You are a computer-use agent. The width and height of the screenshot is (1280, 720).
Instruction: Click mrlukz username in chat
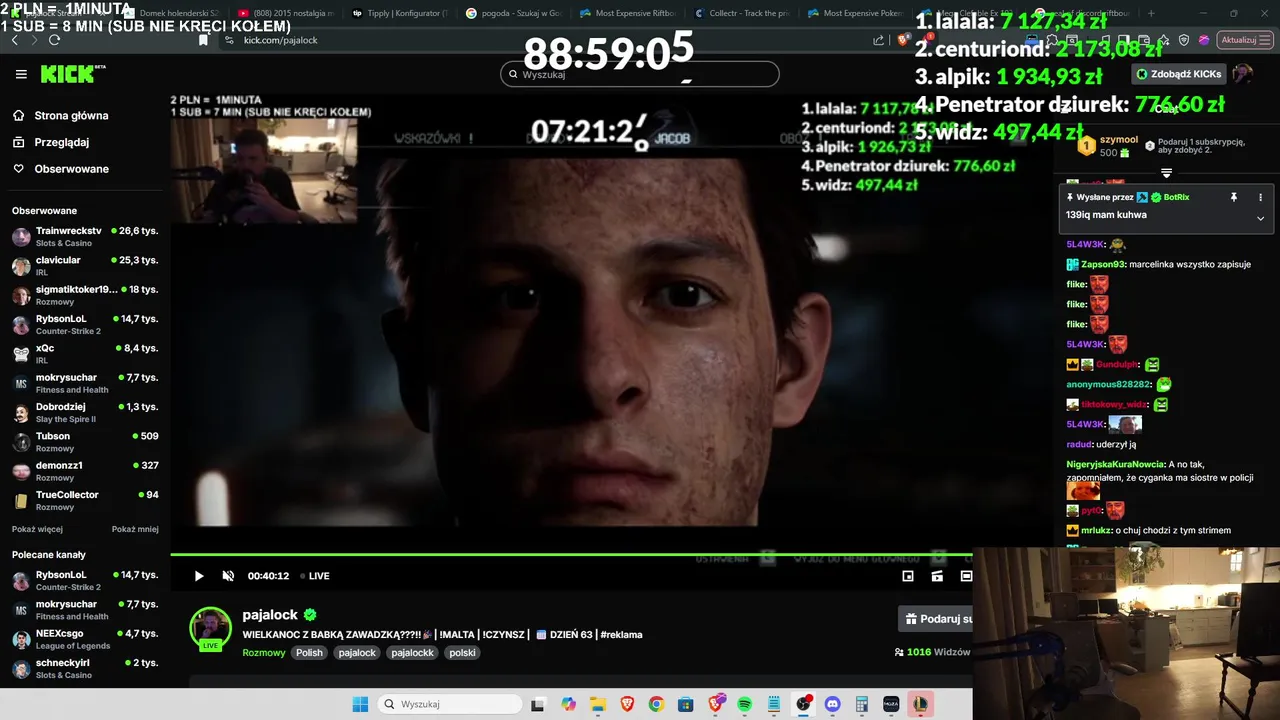(1098, 531)
